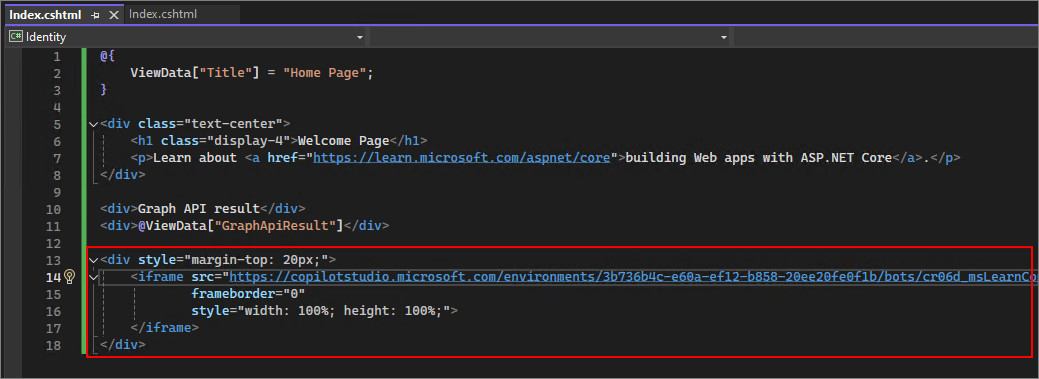Viewport: 1039px width, 379px height.
Task: Pin the active Index.cshtml tab
Action: click(96, 15)
